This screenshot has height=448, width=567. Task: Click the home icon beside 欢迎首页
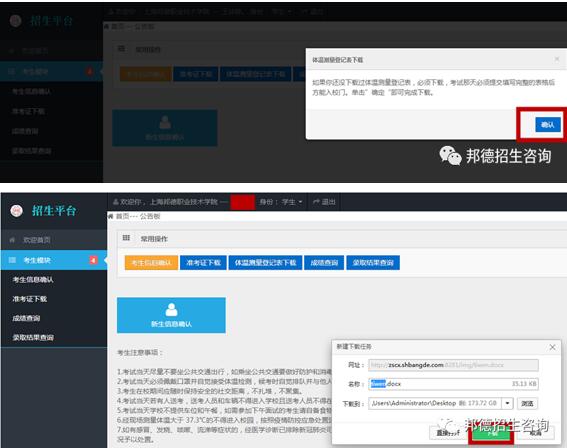click(x=12, y=240)
